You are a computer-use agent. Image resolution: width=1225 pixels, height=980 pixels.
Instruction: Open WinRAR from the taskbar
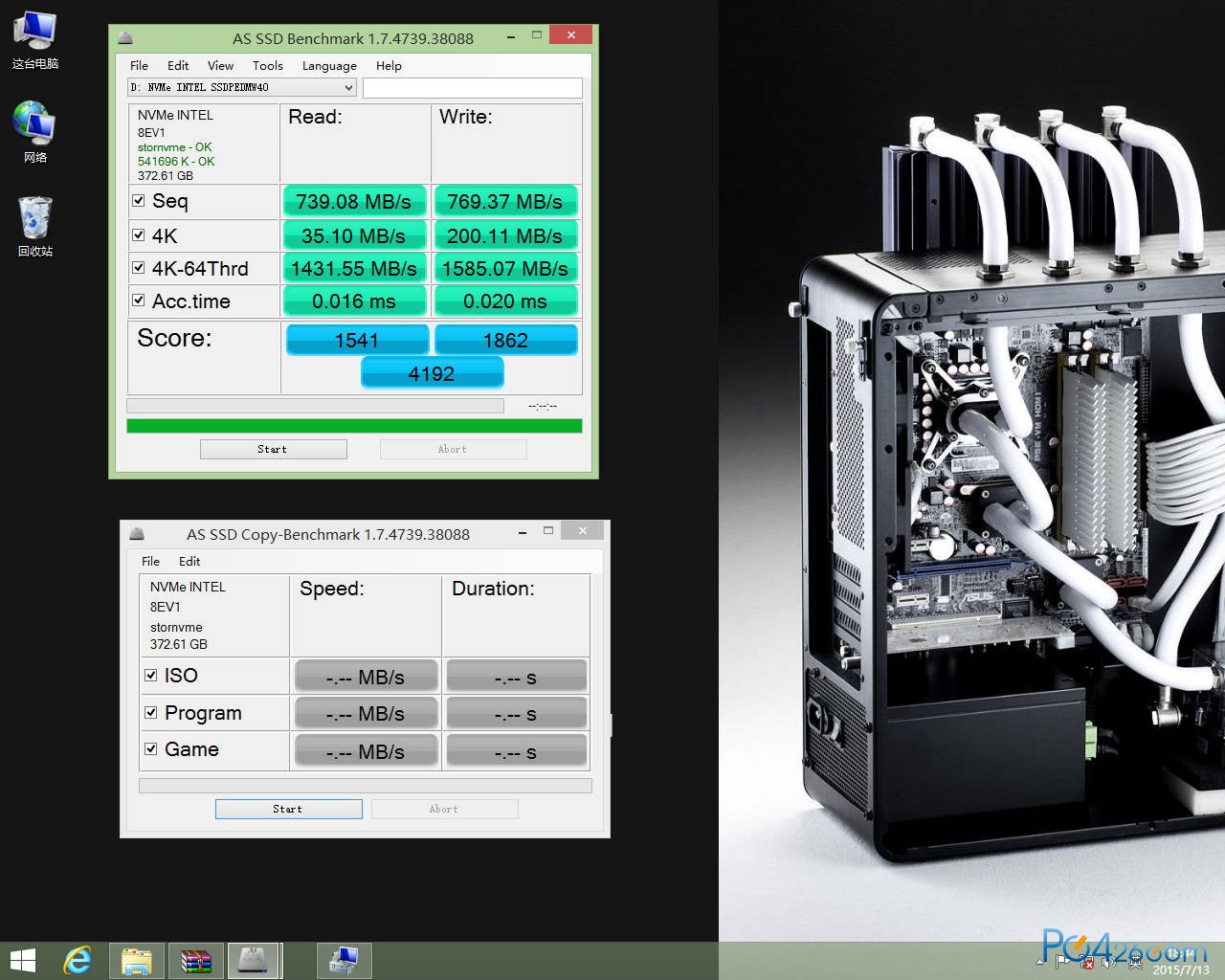(x=195, y=960)
